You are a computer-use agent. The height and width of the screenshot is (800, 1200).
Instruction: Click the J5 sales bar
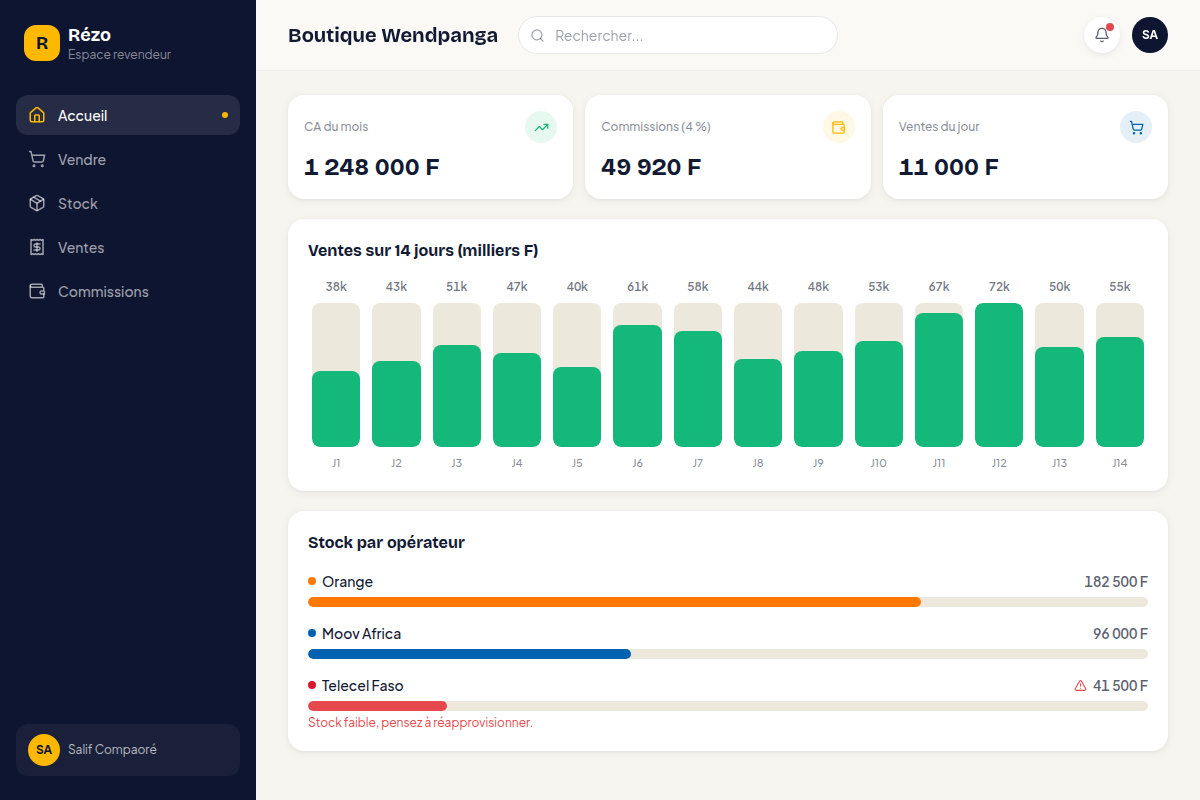point(577,407)
